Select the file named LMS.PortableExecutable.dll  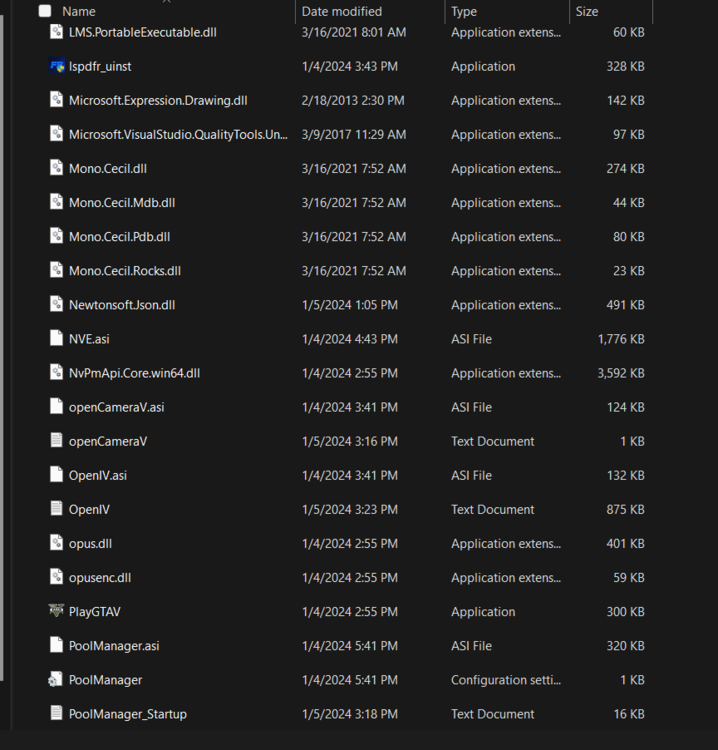(143, 33)
